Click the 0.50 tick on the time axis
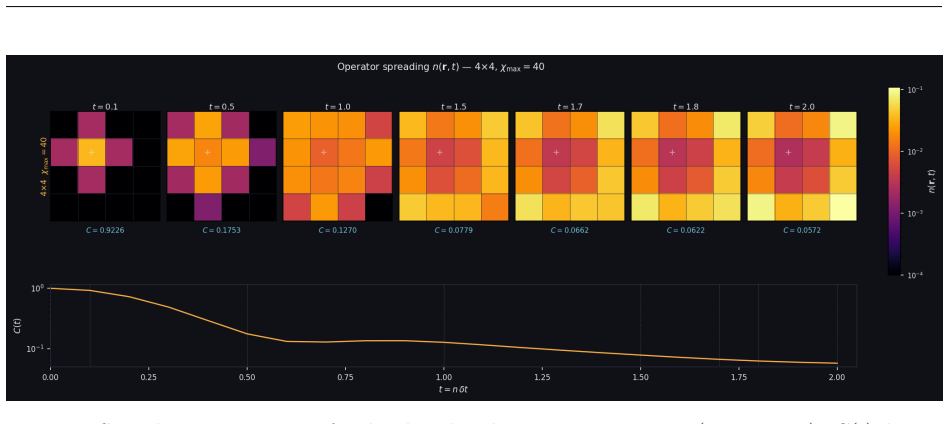This screenshot has height=424, width=949. (x=247, y=376)
